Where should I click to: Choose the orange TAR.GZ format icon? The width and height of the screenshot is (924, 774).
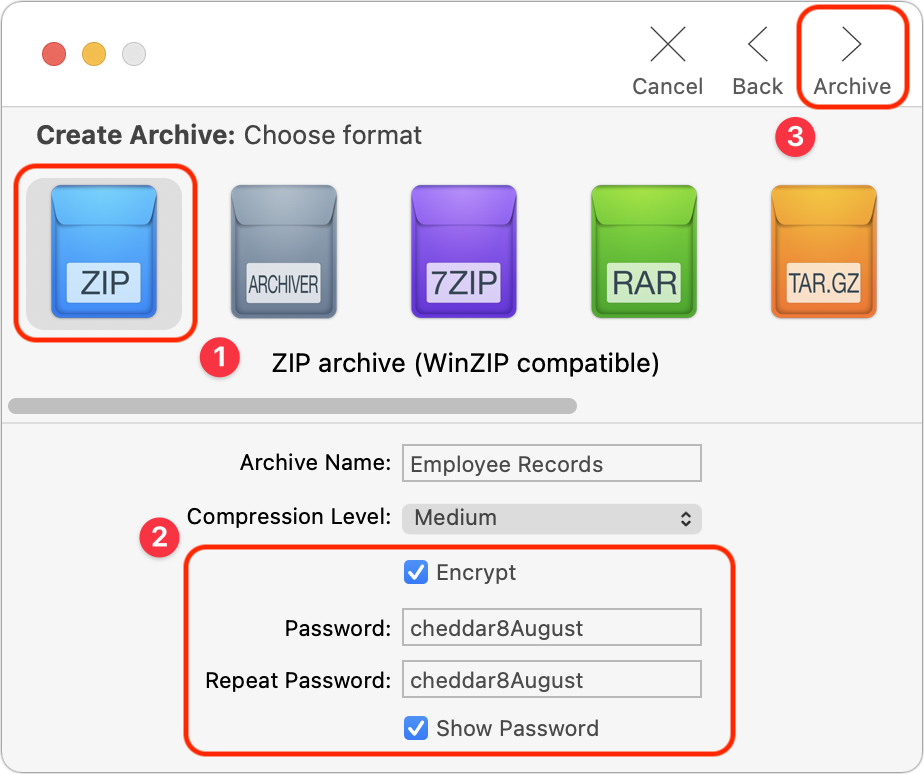(x=824, y=252)
